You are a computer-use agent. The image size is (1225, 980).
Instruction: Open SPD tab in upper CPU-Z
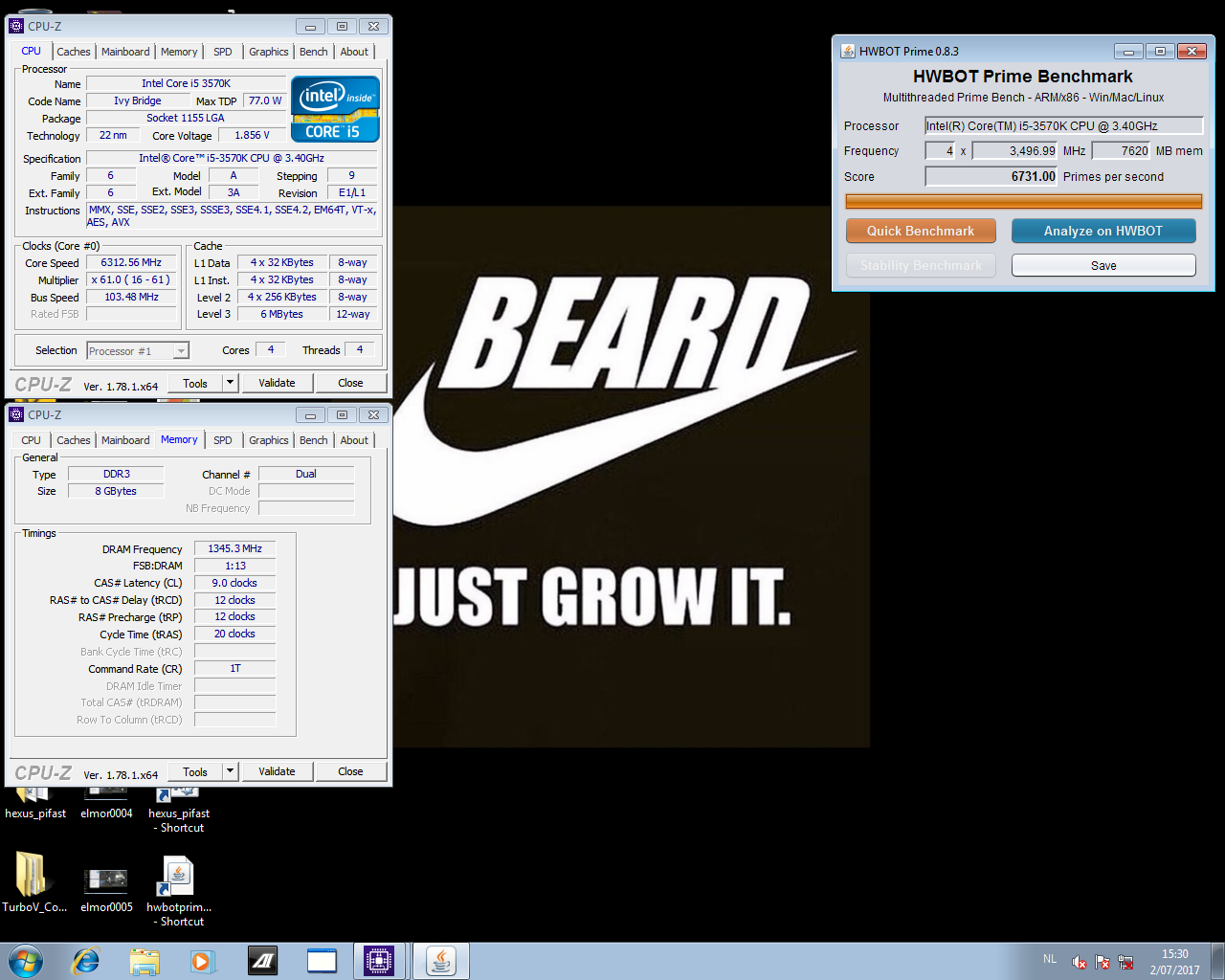coord(223,52)
